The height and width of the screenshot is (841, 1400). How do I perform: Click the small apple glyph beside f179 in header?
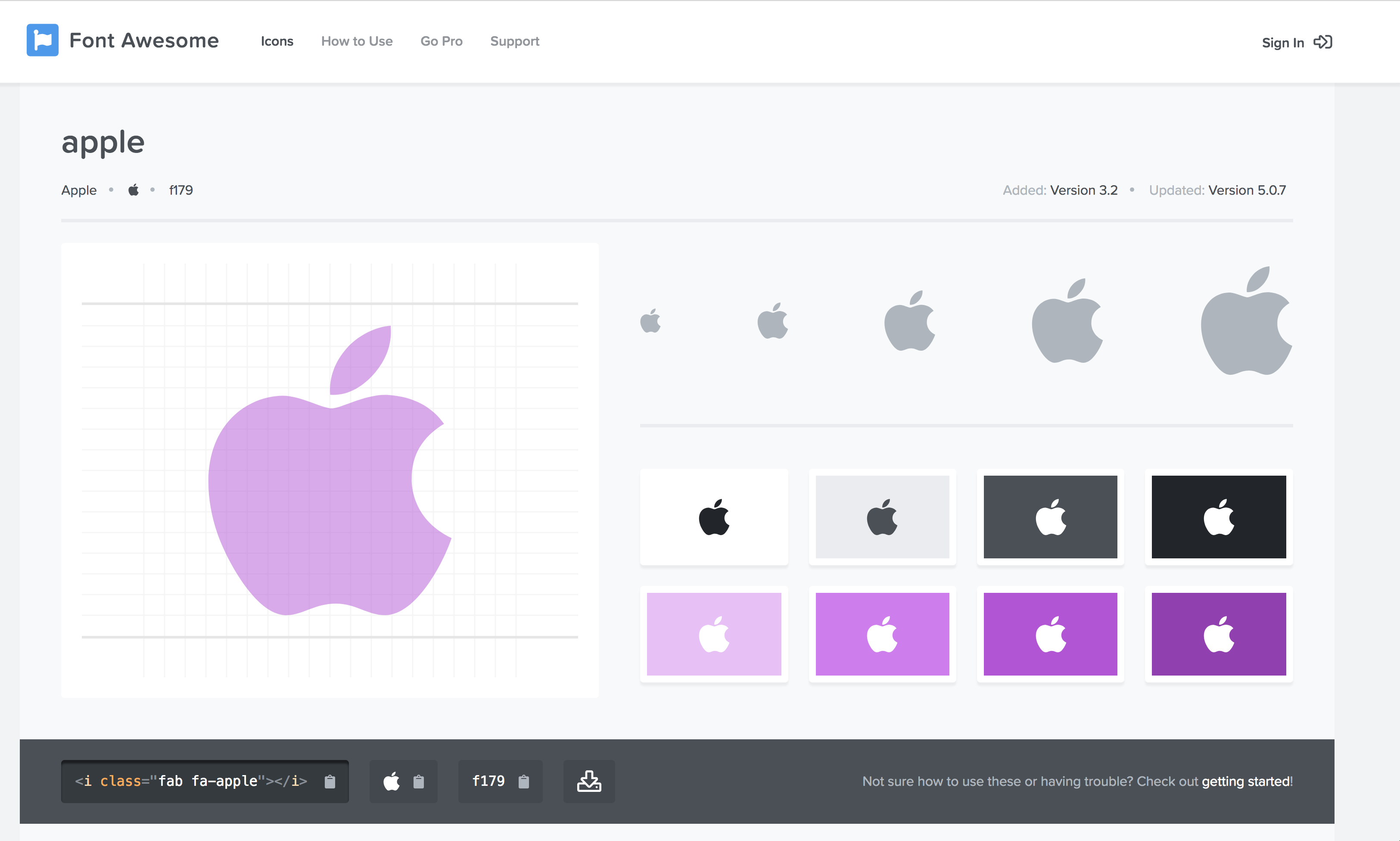click(133, 190)
